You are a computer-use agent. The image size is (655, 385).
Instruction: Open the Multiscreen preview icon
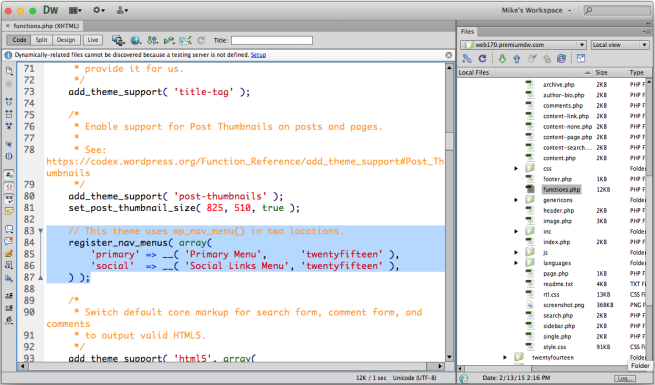point(118,40)
